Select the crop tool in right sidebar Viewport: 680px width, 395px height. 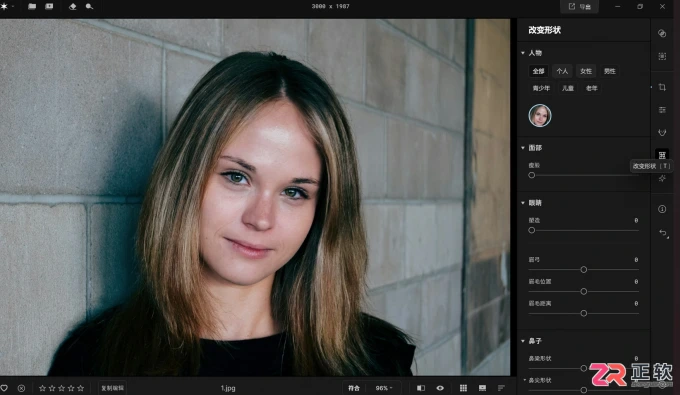pyautogui.click(x=662, y=87)
